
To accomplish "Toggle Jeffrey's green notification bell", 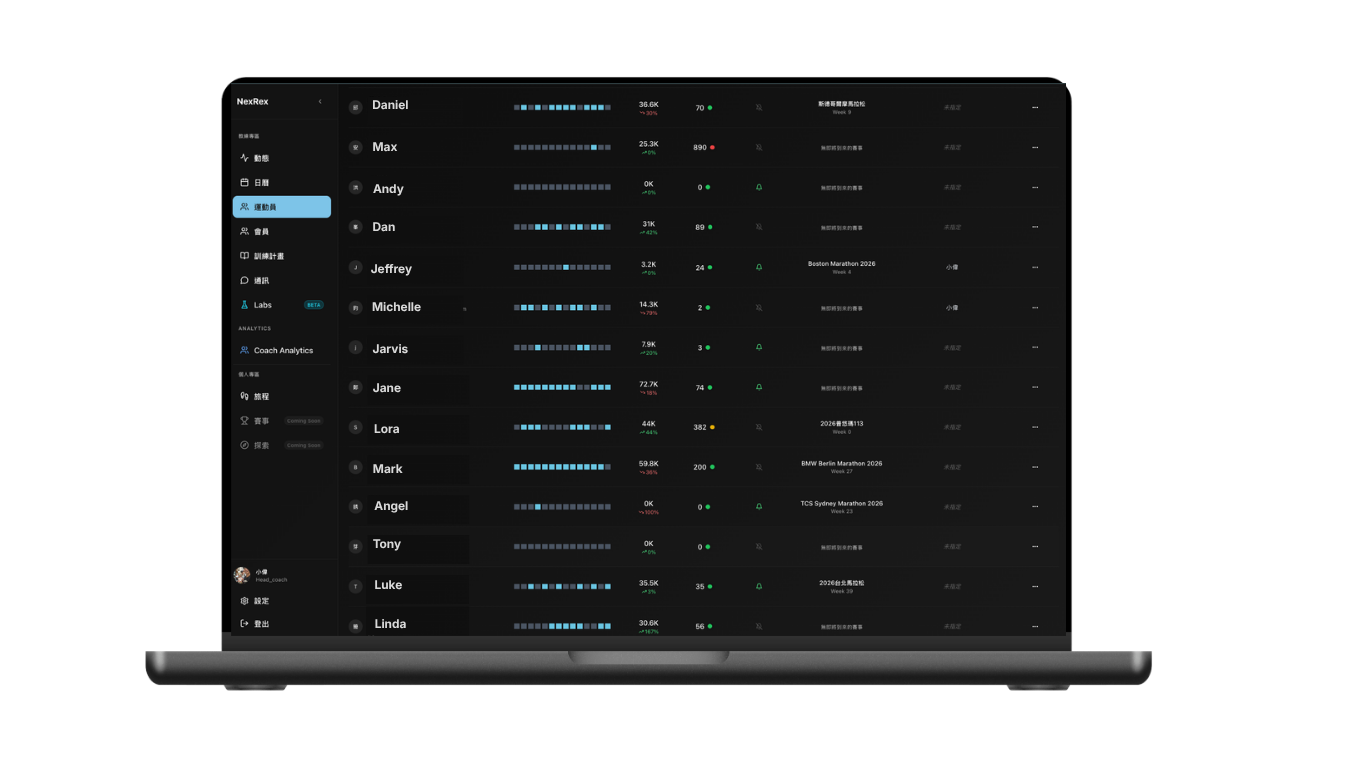I will click(759, 267).
